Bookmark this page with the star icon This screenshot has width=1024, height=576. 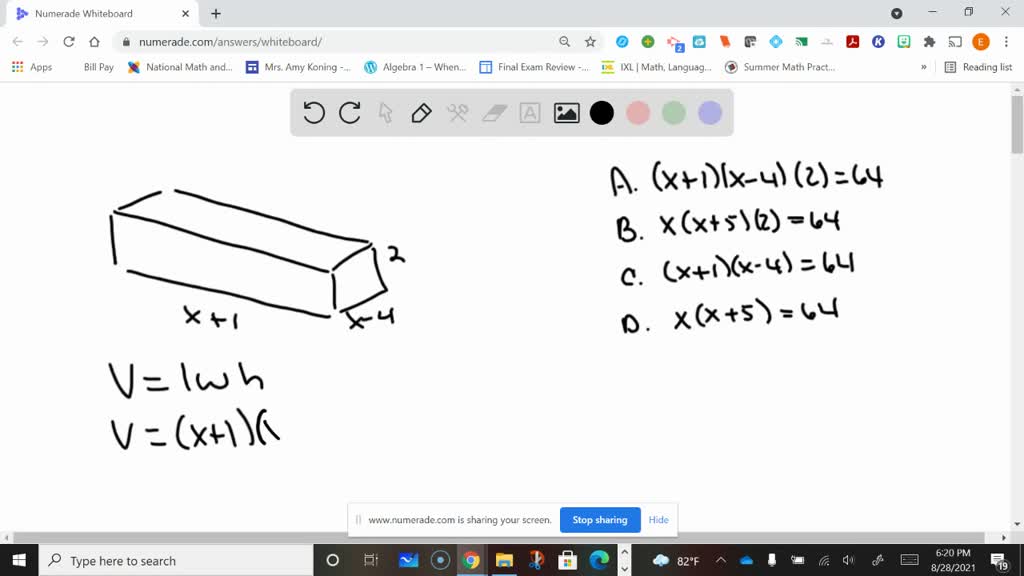589,41
